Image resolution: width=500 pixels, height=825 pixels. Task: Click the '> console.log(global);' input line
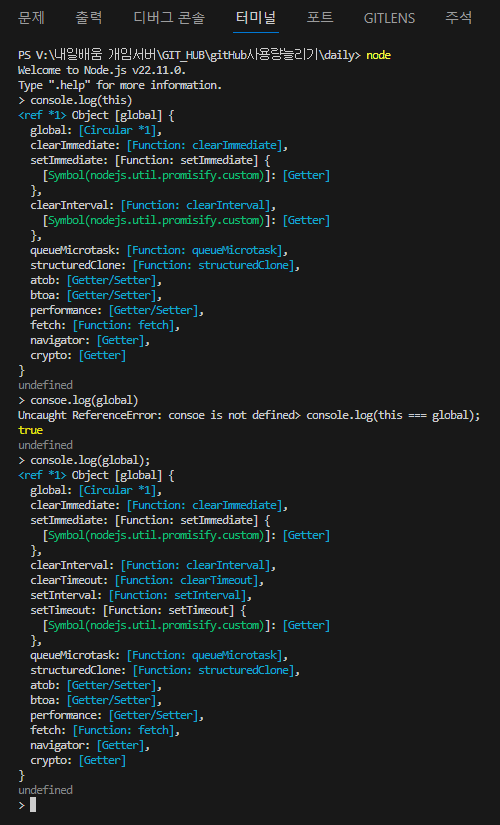(x=84, y=460)
